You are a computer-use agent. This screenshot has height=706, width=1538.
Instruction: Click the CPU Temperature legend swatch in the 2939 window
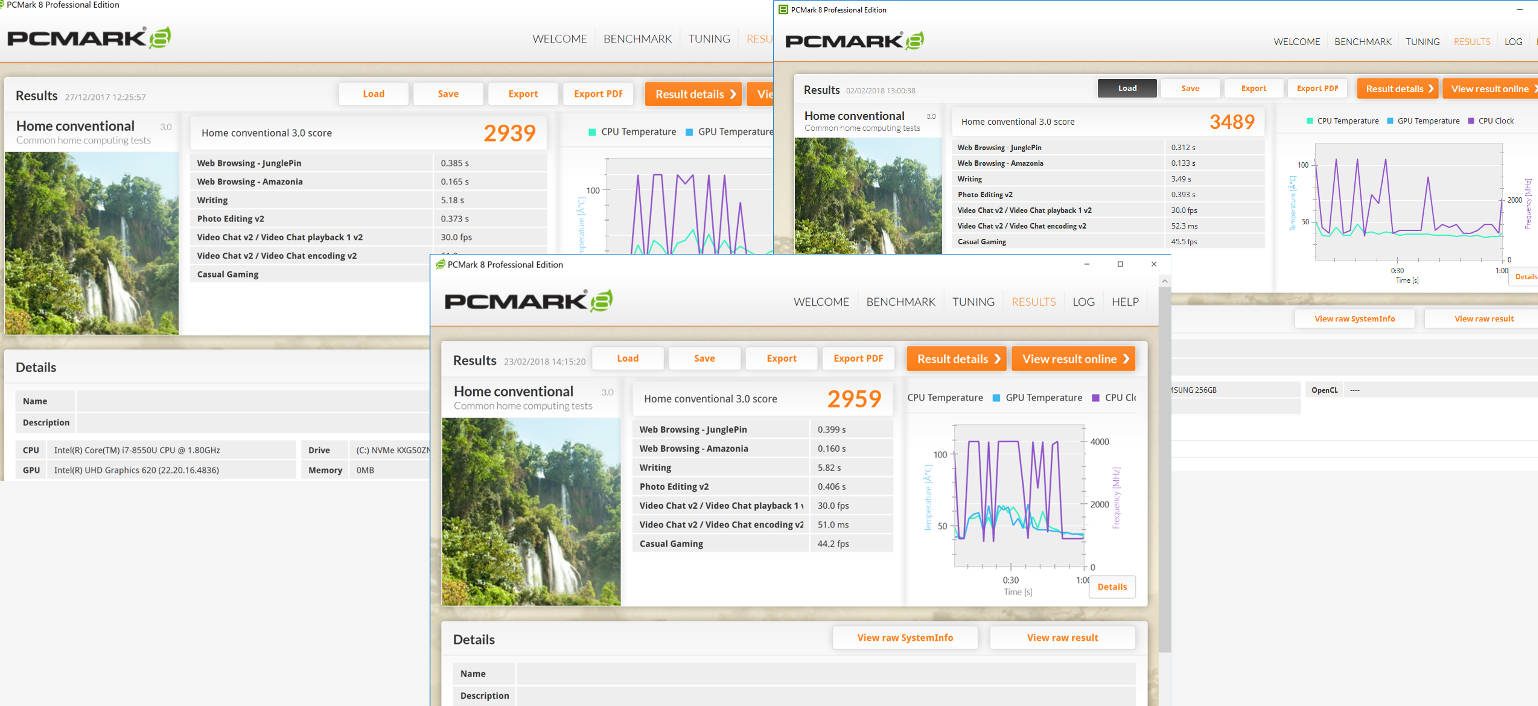pos(592,132)
